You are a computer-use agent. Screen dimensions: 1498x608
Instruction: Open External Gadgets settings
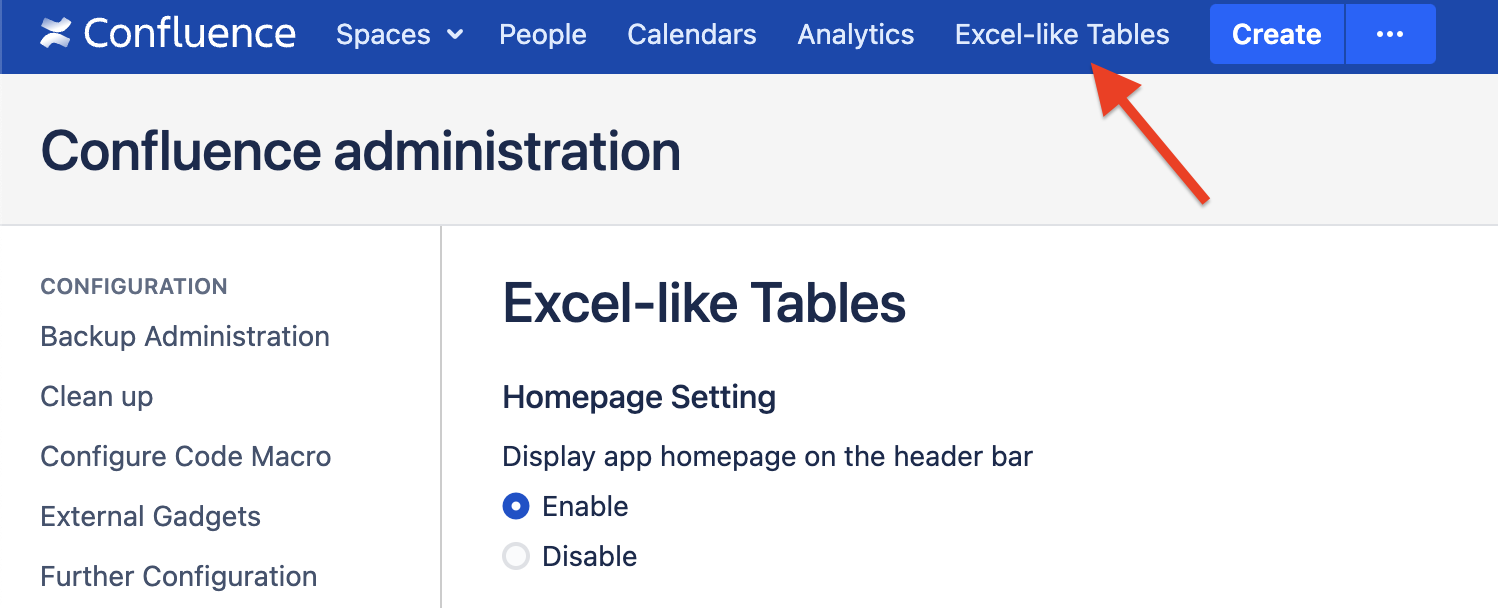pos(151,517)
